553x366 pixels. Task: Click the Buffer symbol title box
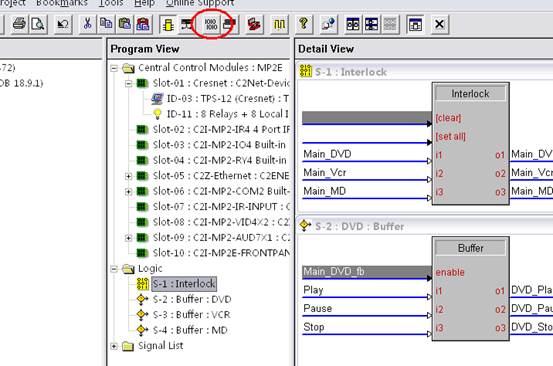click(x=470, y=248)
